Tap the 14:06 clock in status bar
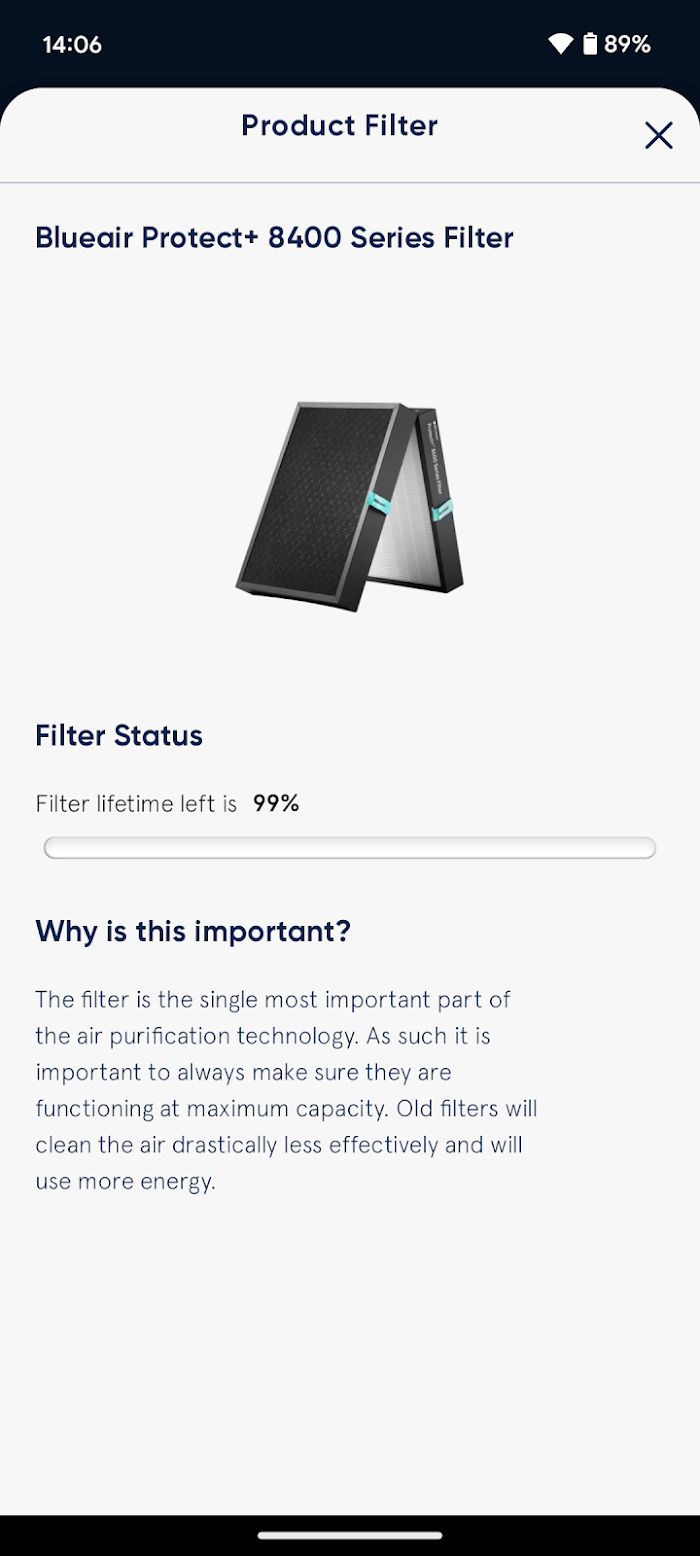 tap(72, 45)
